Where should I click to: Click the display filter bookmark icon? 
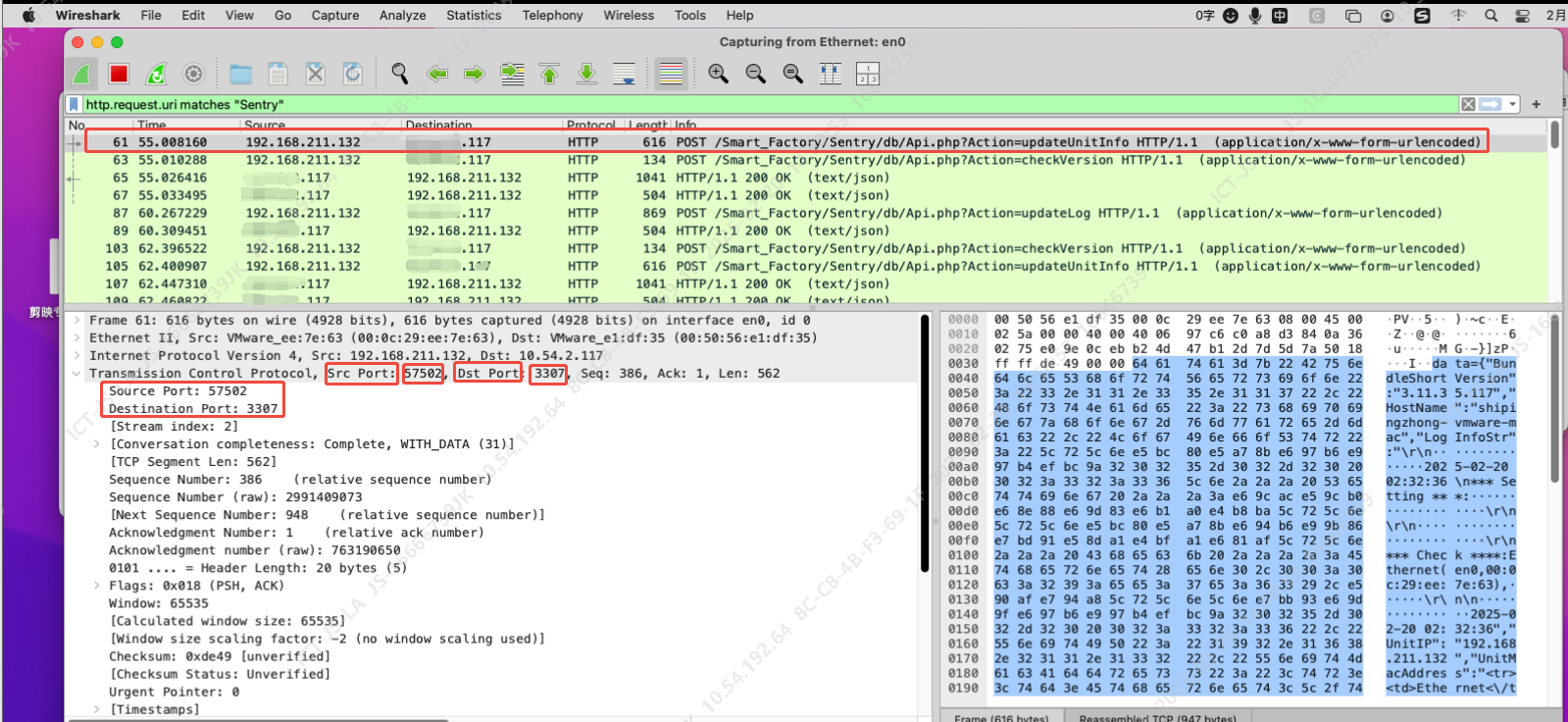point(74,104)
